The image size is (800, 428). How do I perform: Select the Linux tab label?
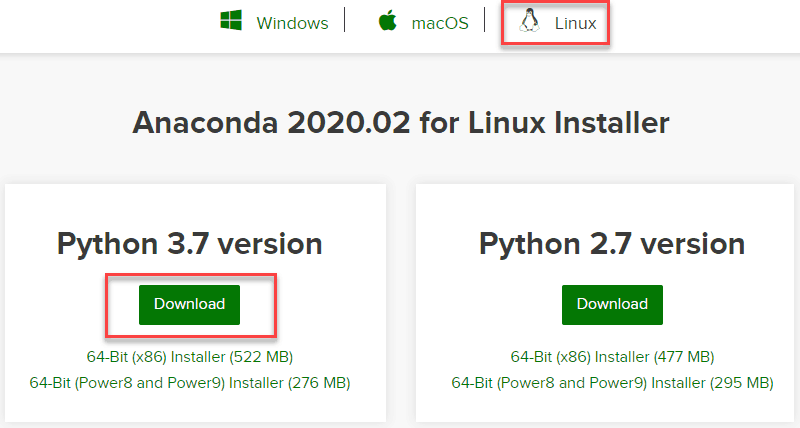pos(576,23)
